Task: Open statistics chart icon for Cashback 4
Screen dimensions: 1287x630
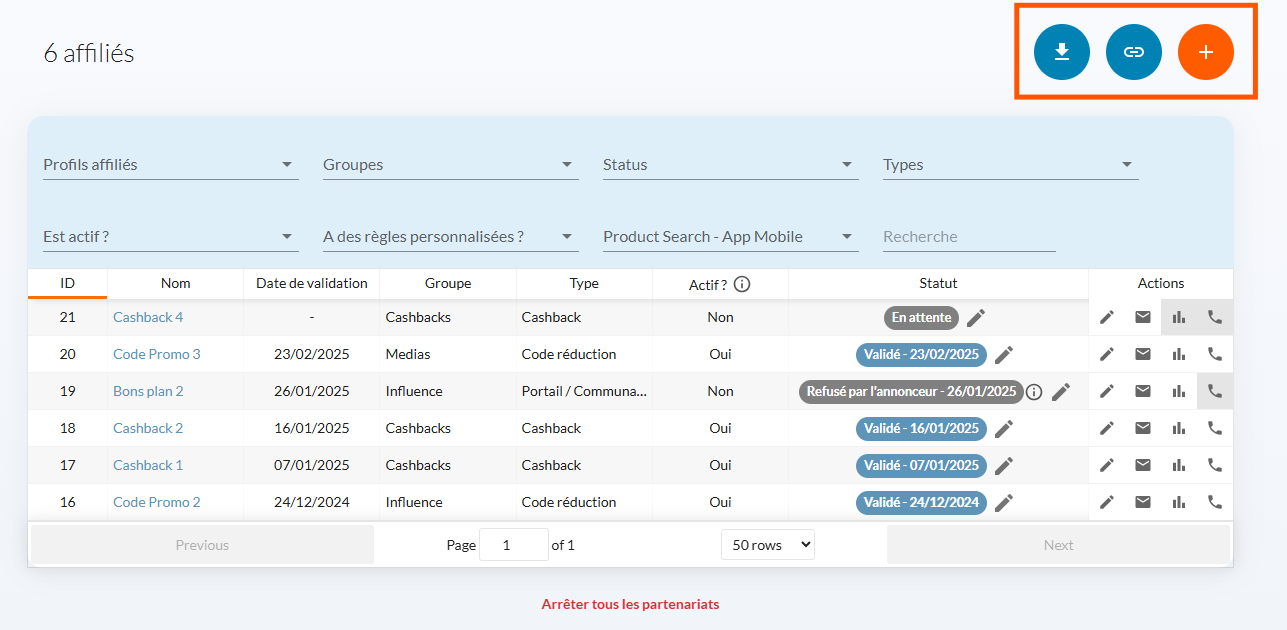Action: pyautogui.click(x=1179, y=317)
